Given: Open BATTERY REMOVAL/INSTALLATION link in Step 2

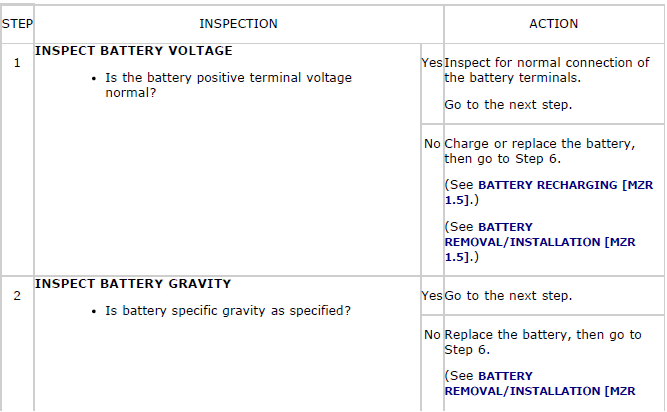Looking at the screenshot, I should pyautogui.click(x=540, y=384).
